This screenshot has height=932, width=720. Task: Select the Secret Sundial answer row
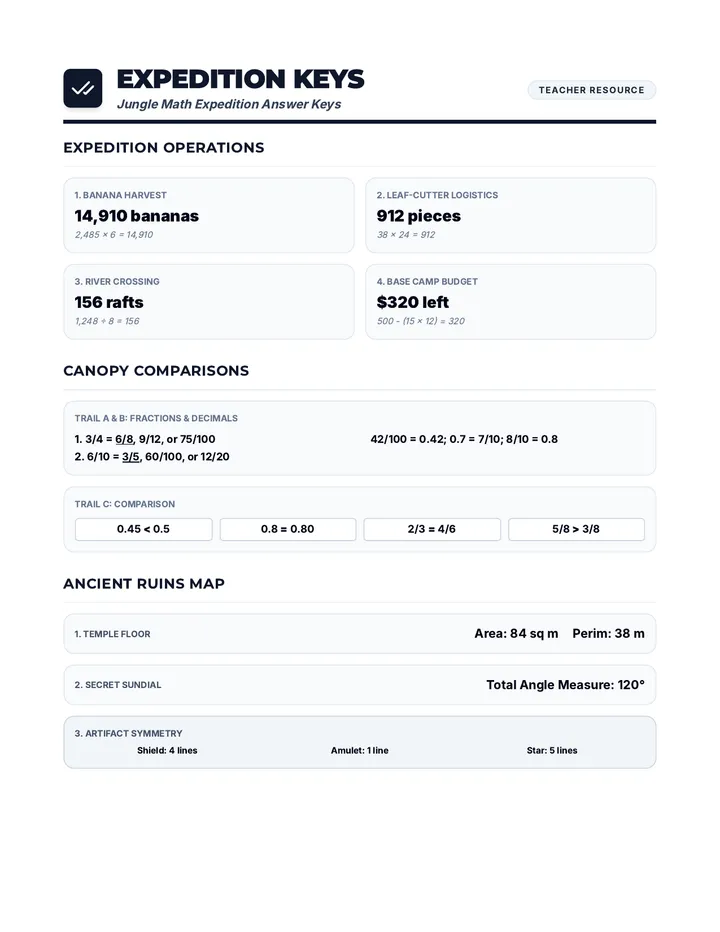tap(360, 685)
